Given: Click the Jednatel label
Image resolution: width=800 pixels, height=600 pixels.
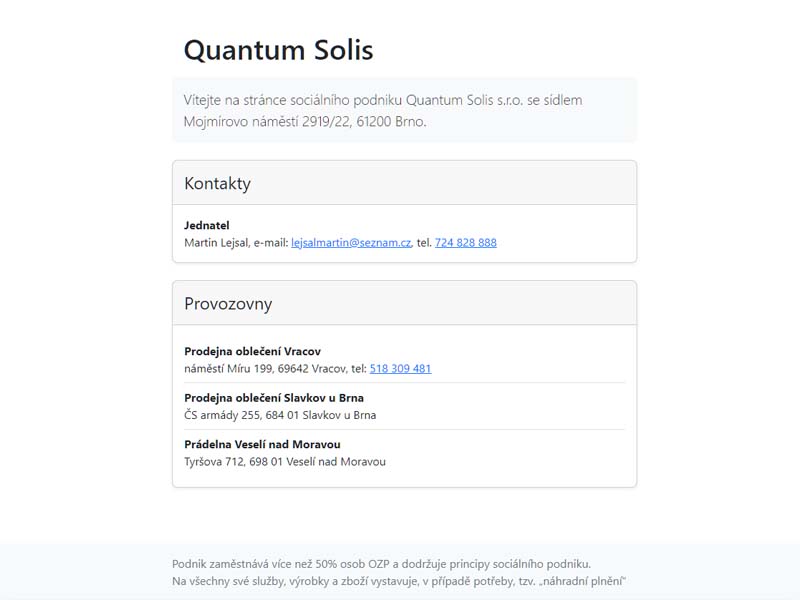Looking at the screenshot, I should [207, 226].
